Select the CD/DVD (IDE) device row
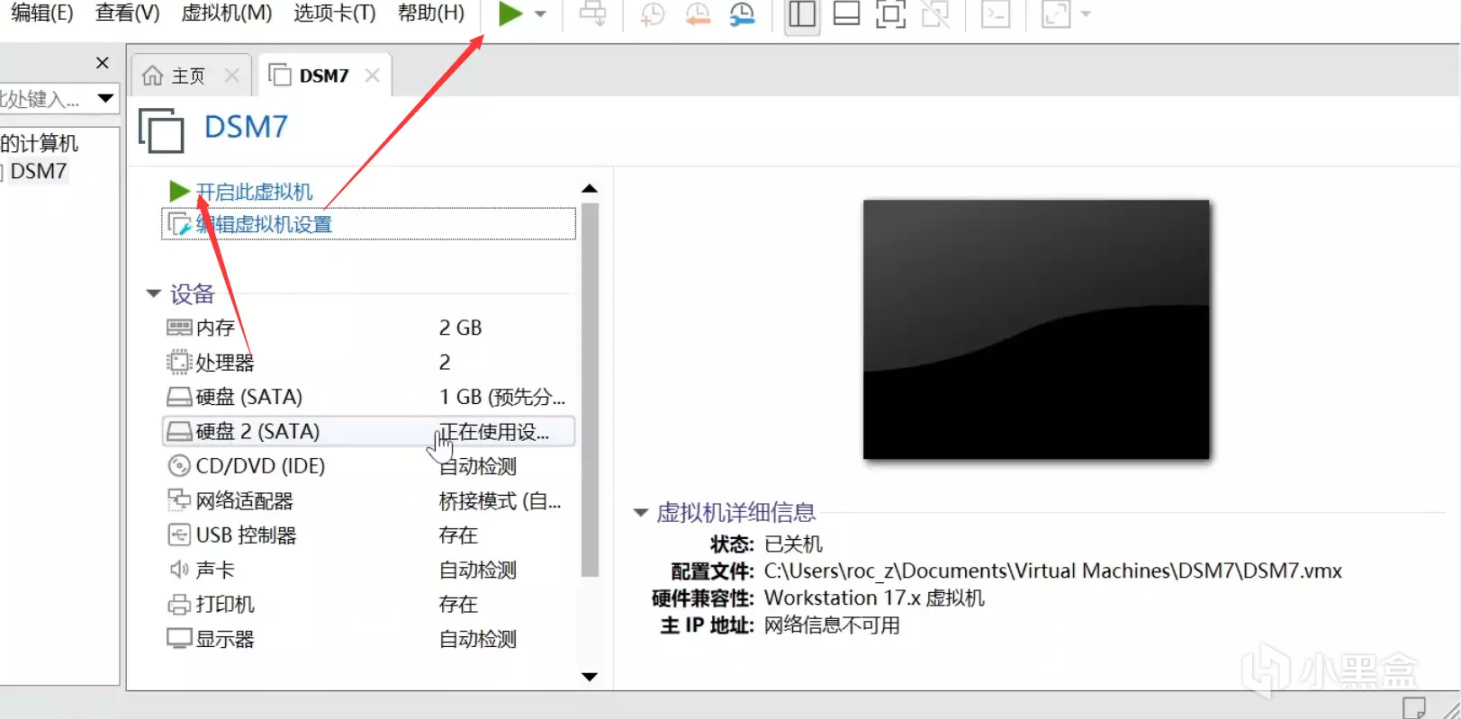 point(369,466)
